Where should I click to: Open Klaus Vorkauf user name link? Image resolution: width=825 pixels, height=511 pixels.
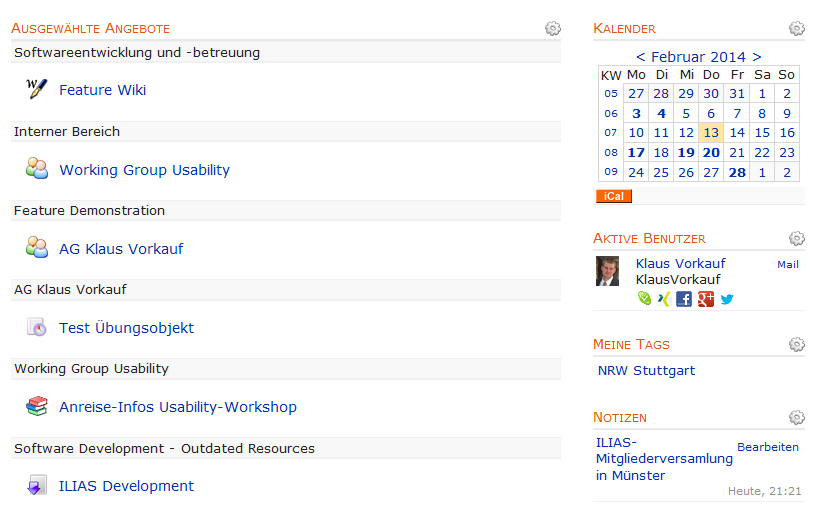(680, 263)
